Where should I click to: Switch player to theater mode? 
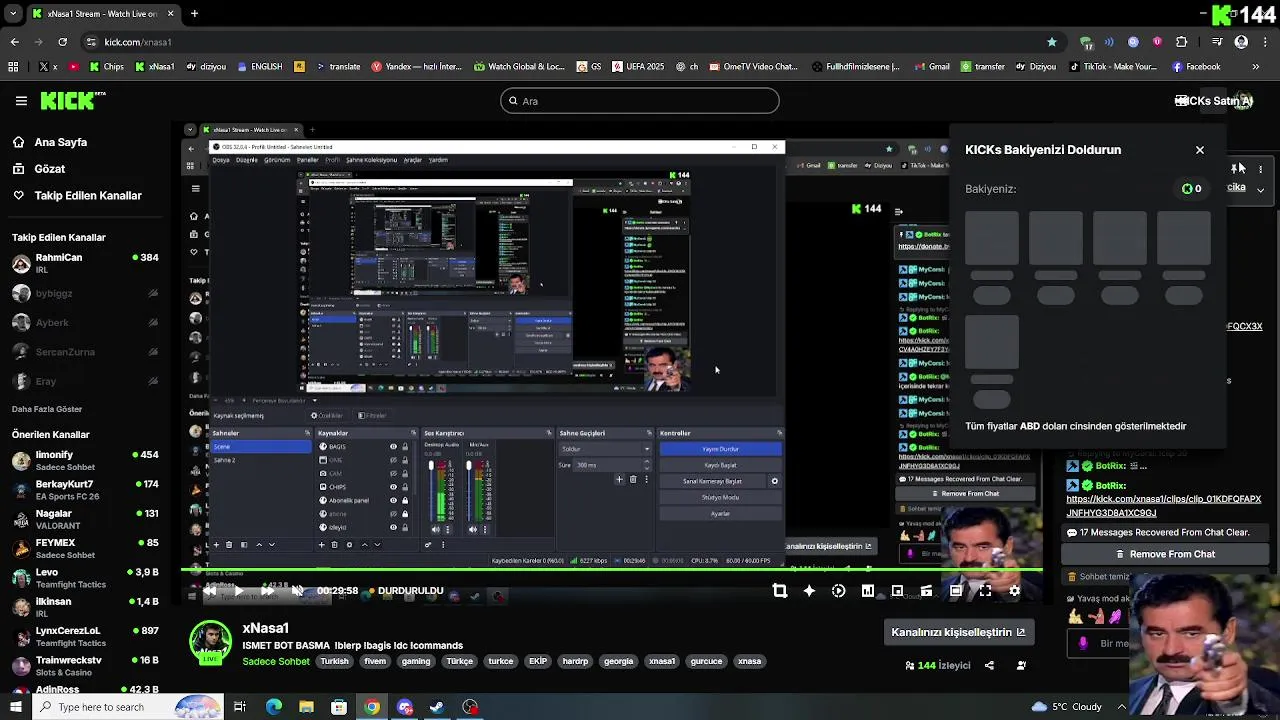pos(956,591)
